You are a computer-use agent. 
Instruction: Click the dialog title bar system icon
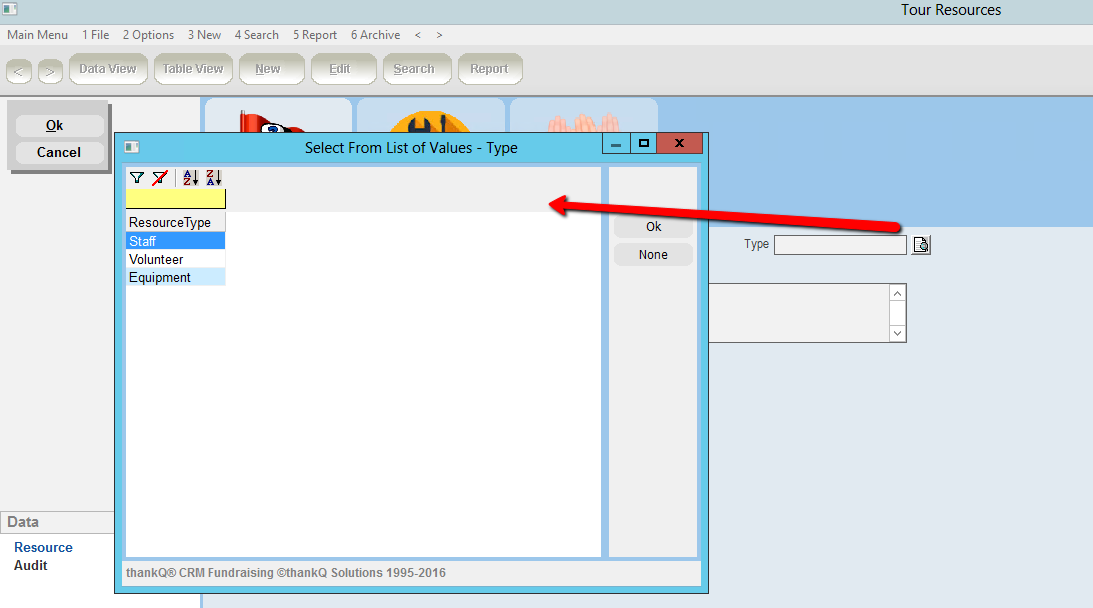click(132, 147)
